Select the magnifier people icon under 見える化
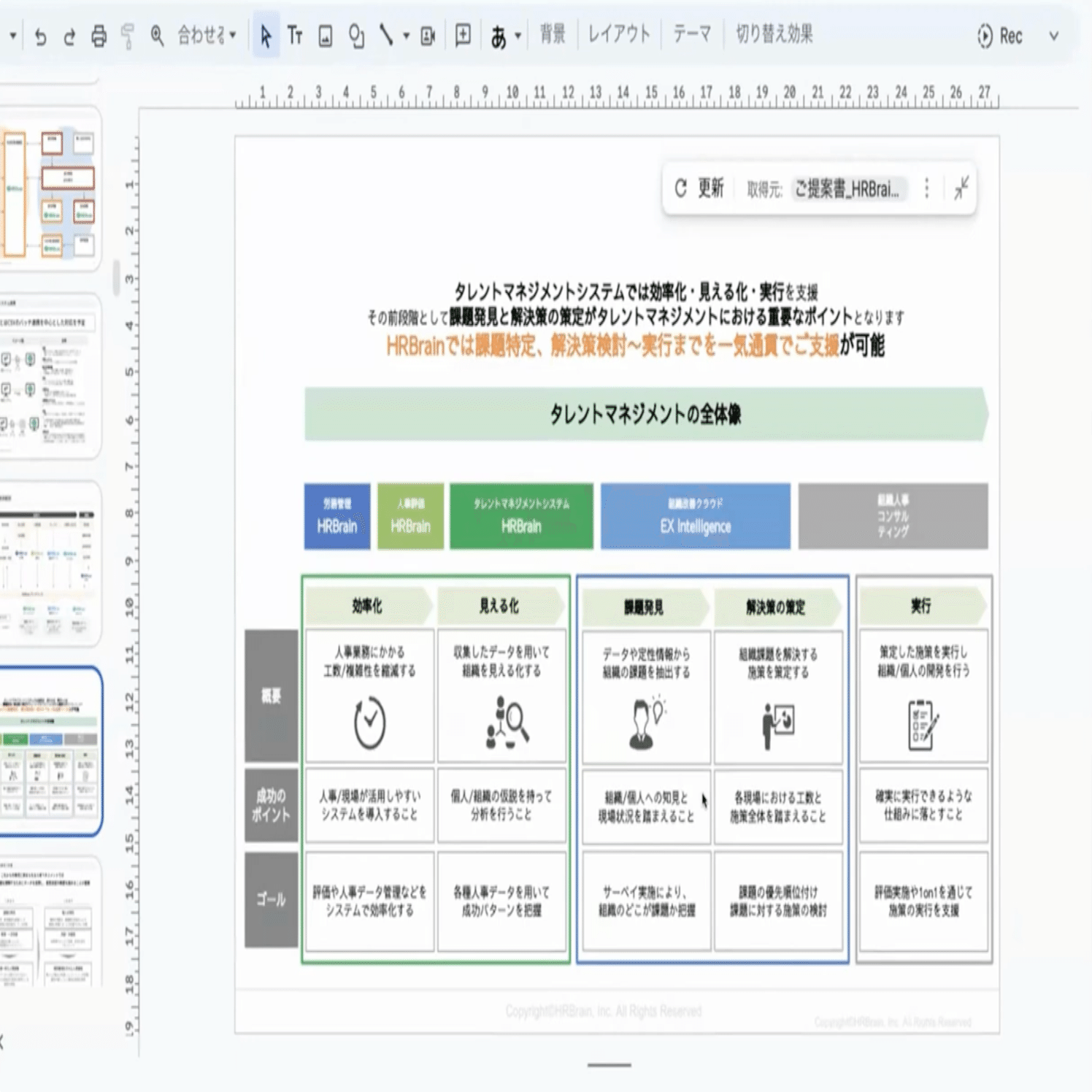This screenshot has height=1092, width=1092. click(x=507, y=722)
